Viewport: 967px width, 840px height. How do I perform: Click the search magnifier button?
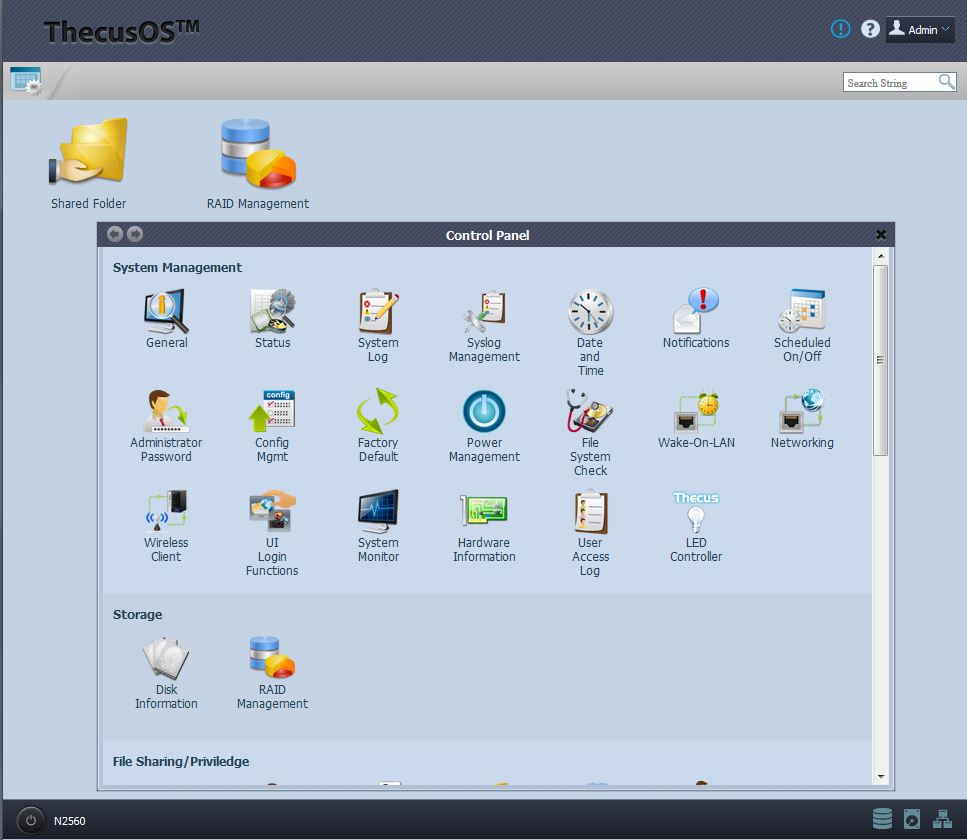tap(947, 82)
